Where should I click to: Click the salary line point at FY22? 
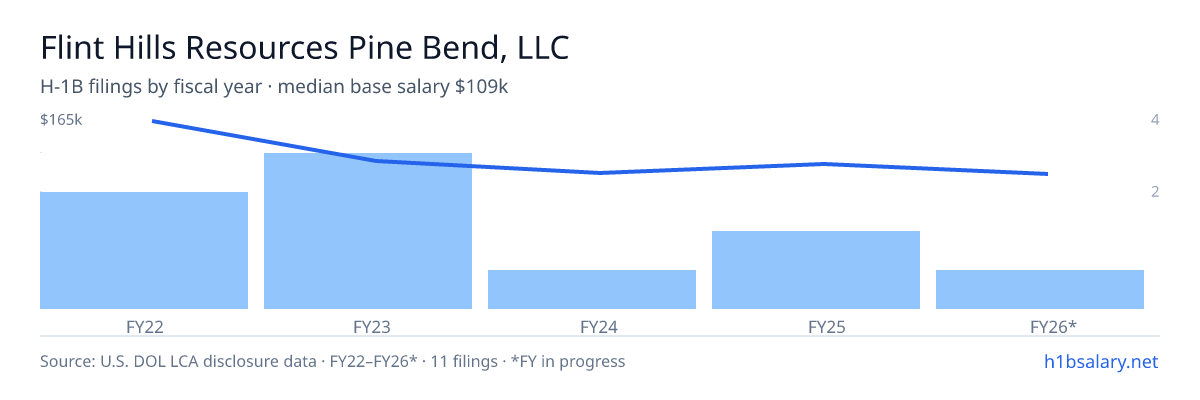pos(152,121)
